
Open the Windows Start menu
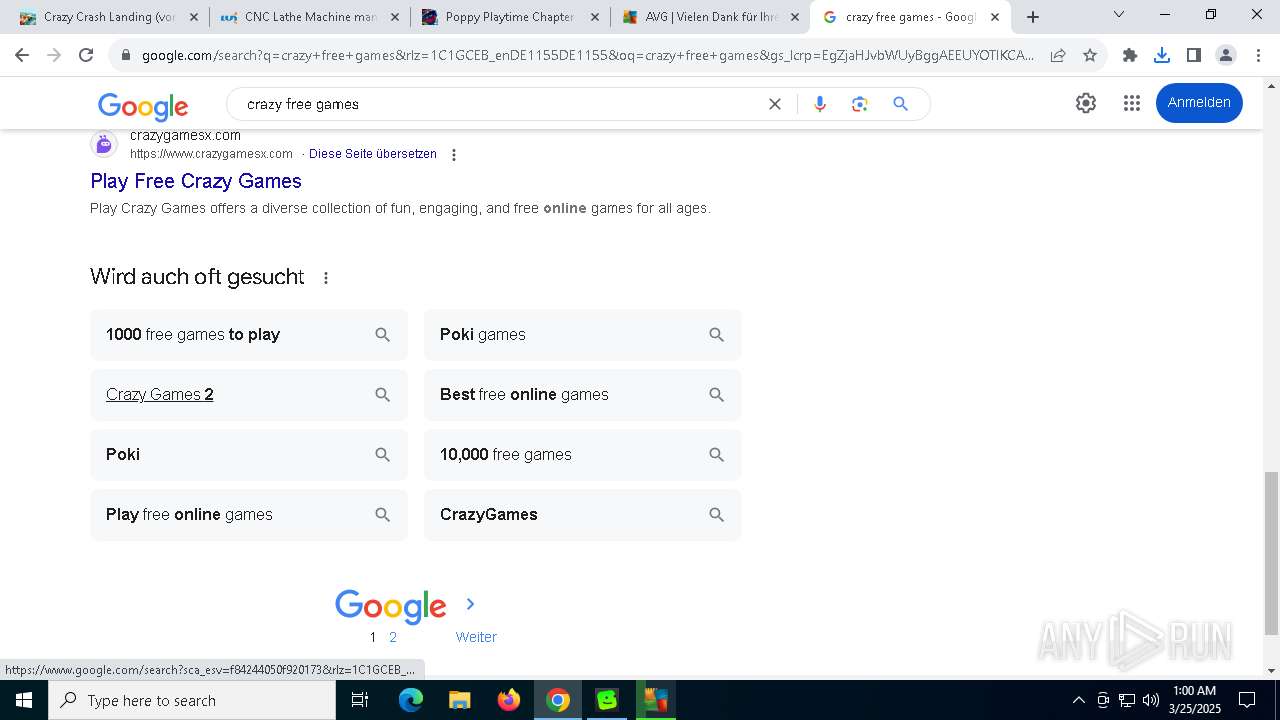point(24,700)
